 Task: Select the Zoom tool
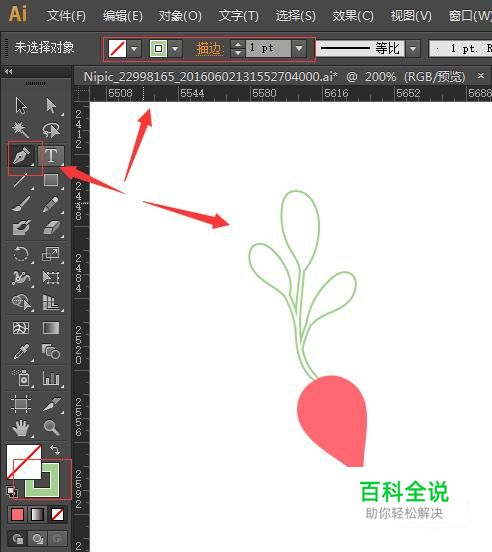[x=51, y=428]
